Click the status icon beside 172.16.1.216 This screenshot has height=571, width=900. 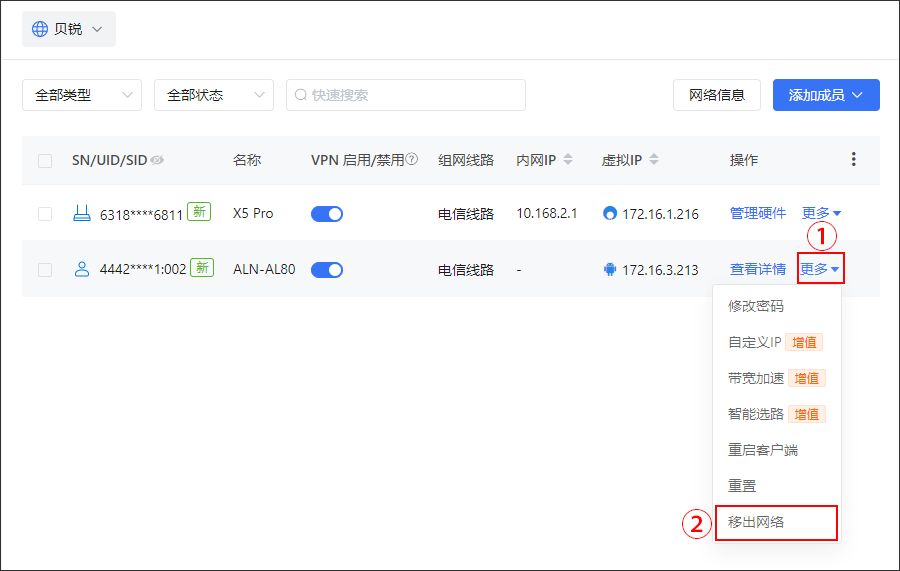(610, 213)
